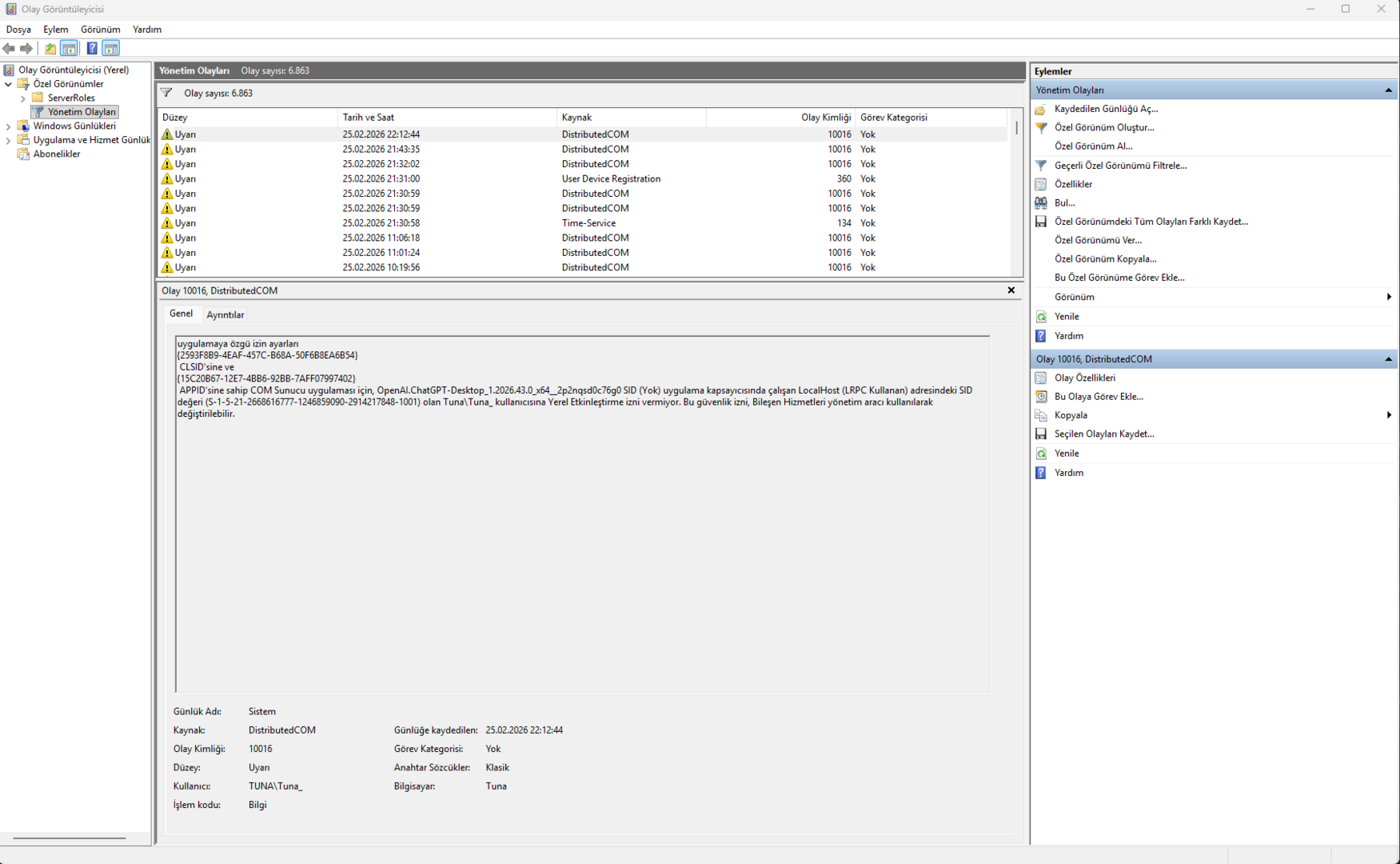The height and width of the screenshot is (864, 1400).
Task: Click the Olay Özellikleri icon
Action: (1041, 378)
